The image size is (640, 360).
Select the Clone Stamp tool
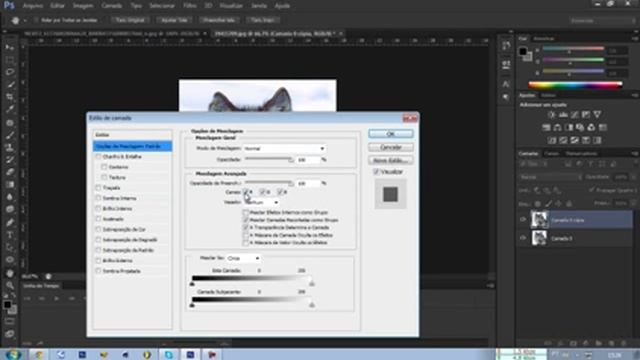[x=10, y=147]
